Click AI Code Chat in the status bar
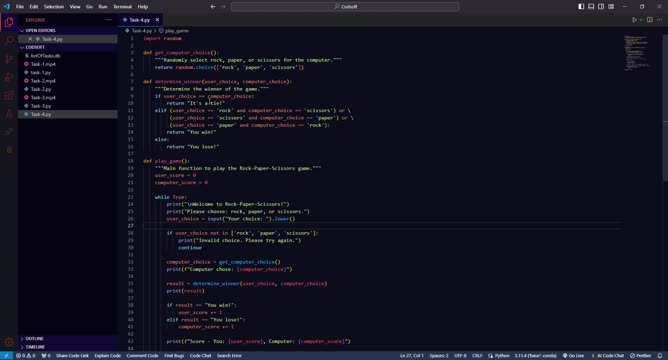 608,356
